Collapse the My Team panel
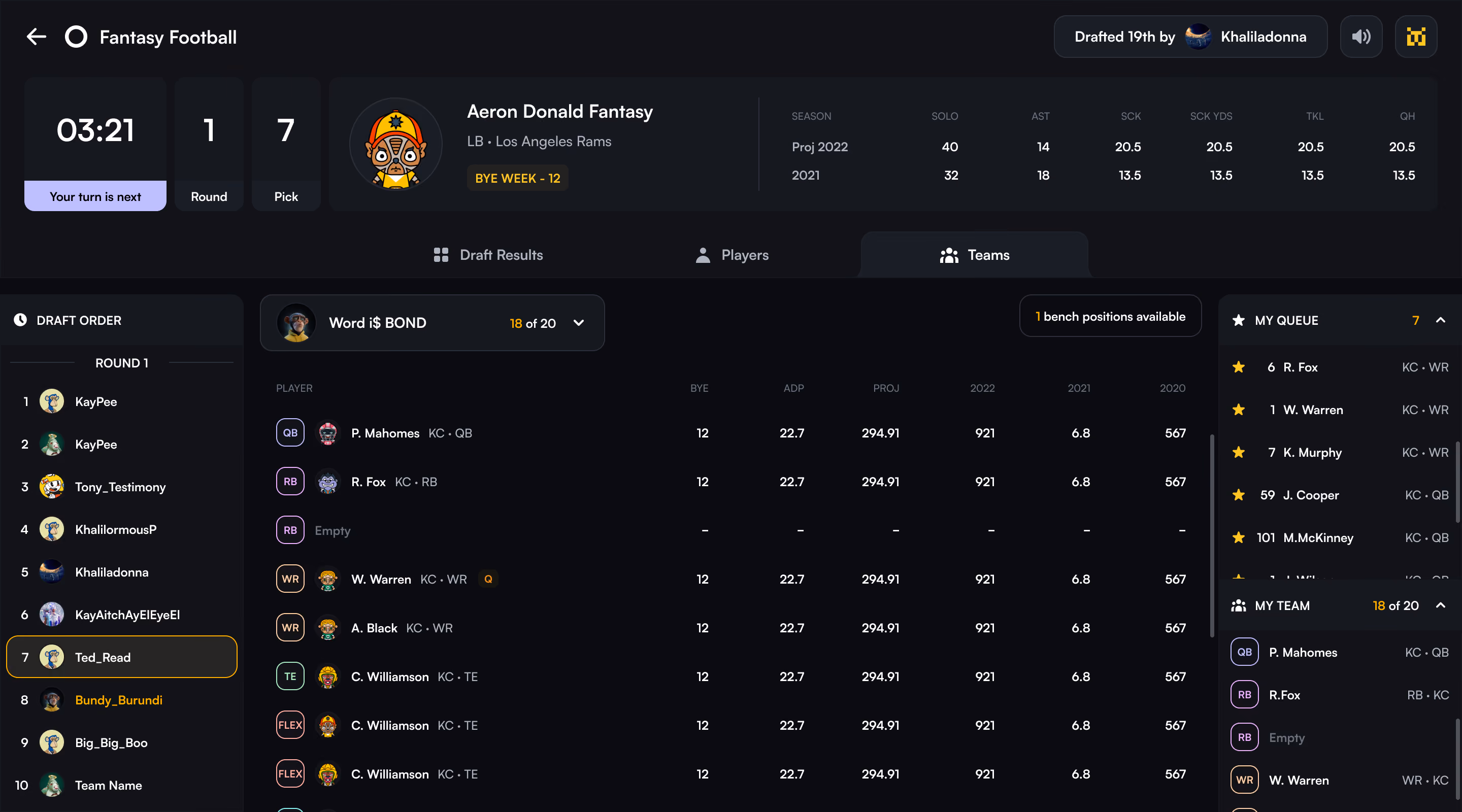Screen dimensions: 1462x812 [1440, 605]
